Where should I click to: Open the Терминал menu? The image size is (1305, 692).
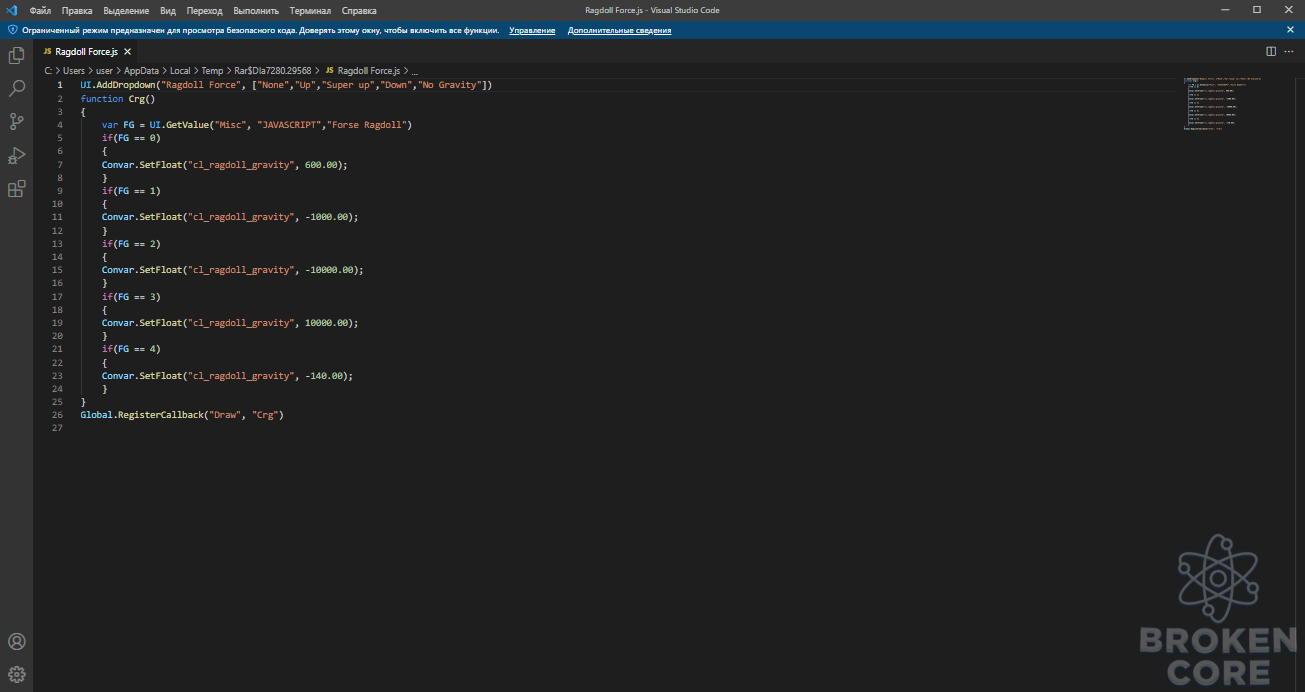pos(310,10)
